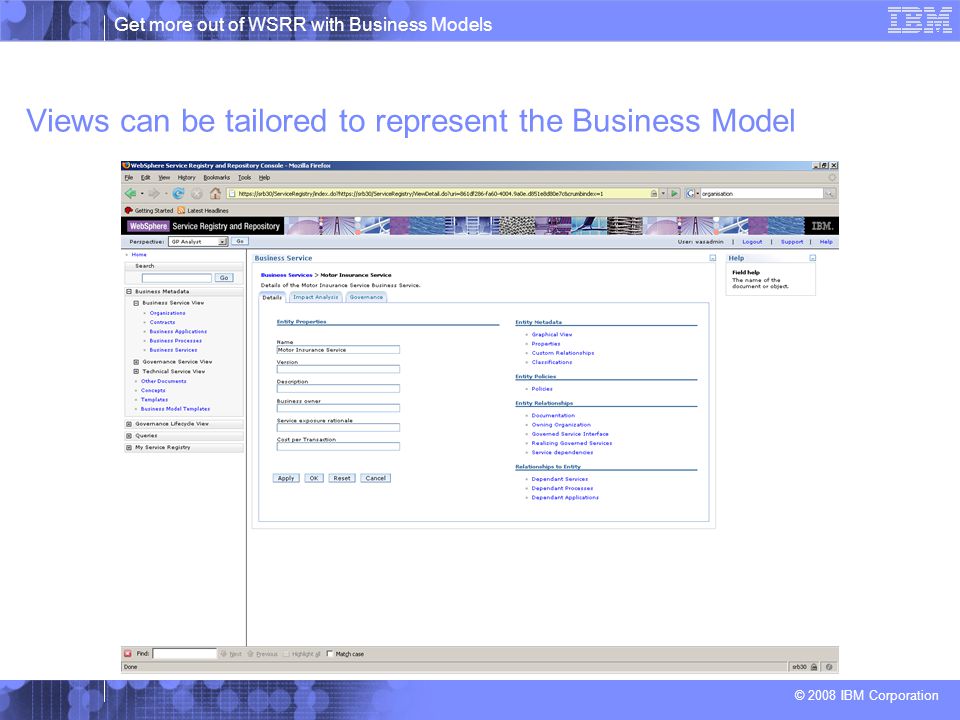Click the Apply button
The width and height of the screenshot is (960, 720).
286,478
